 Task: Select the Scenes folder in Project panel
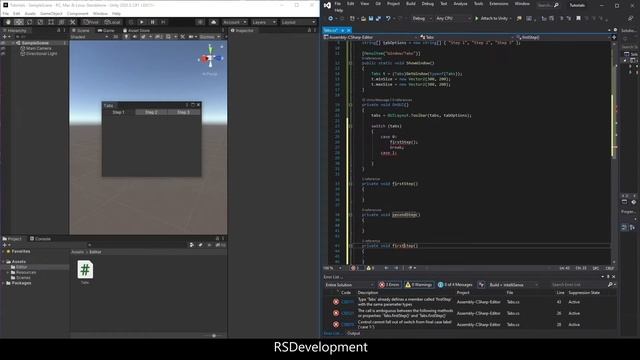[21, 278]
